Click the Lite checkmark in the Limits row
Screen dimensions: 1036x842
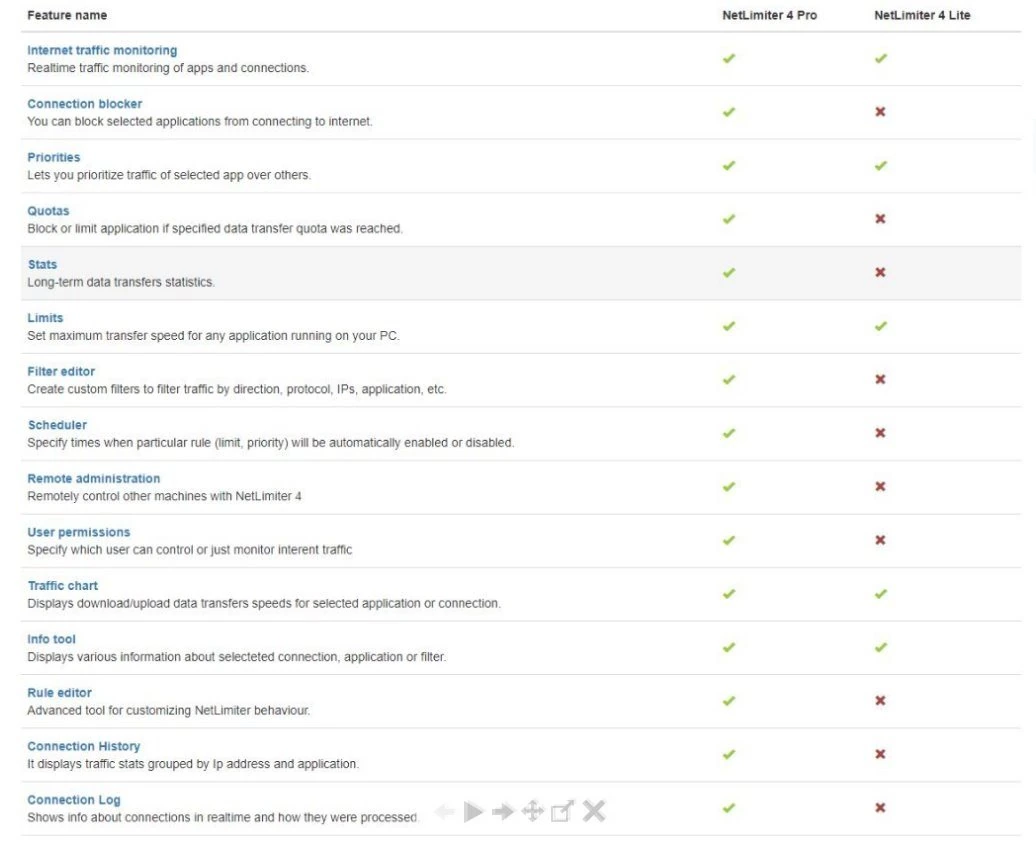click(x=881, y=326)
